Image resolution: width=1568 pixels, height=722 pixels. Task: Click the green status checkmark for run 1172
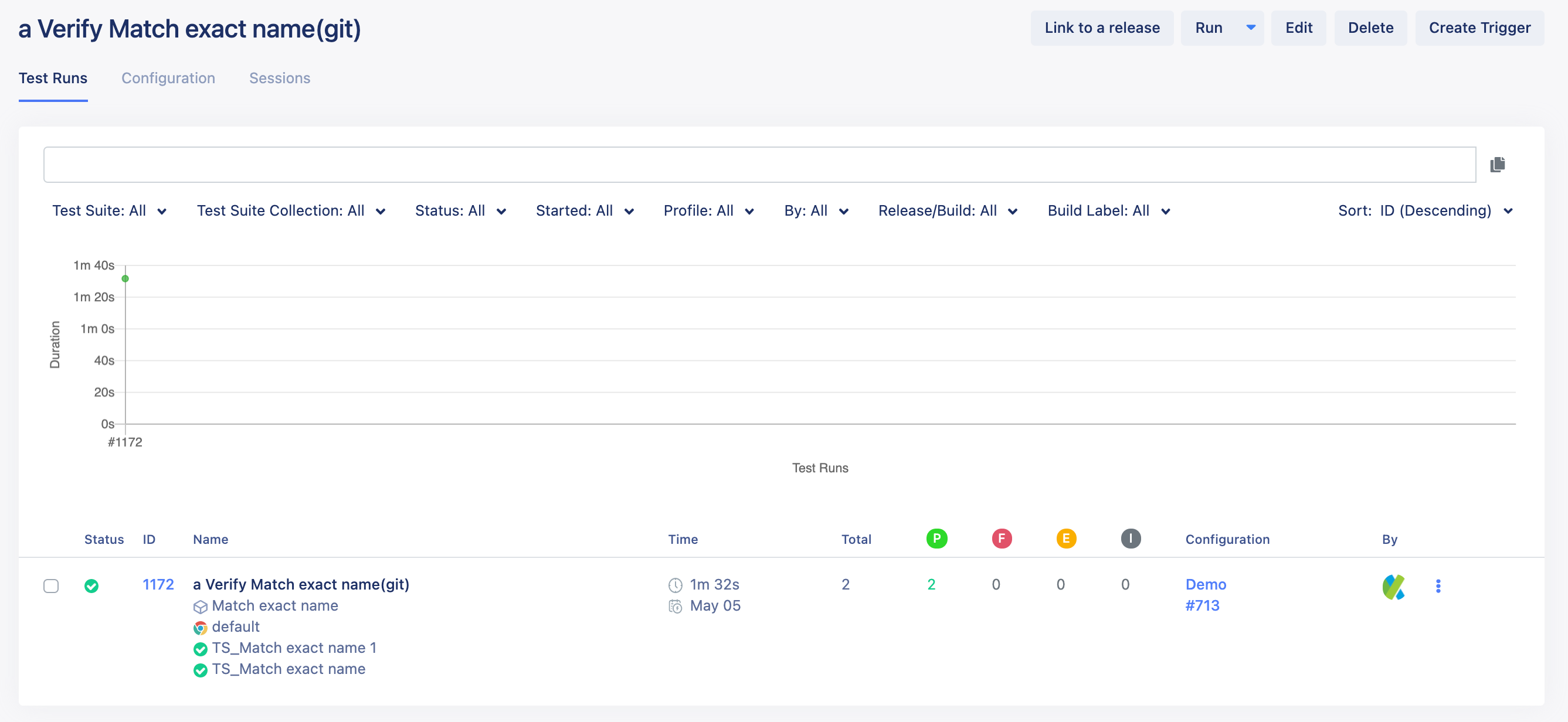[x=92, y=586]
